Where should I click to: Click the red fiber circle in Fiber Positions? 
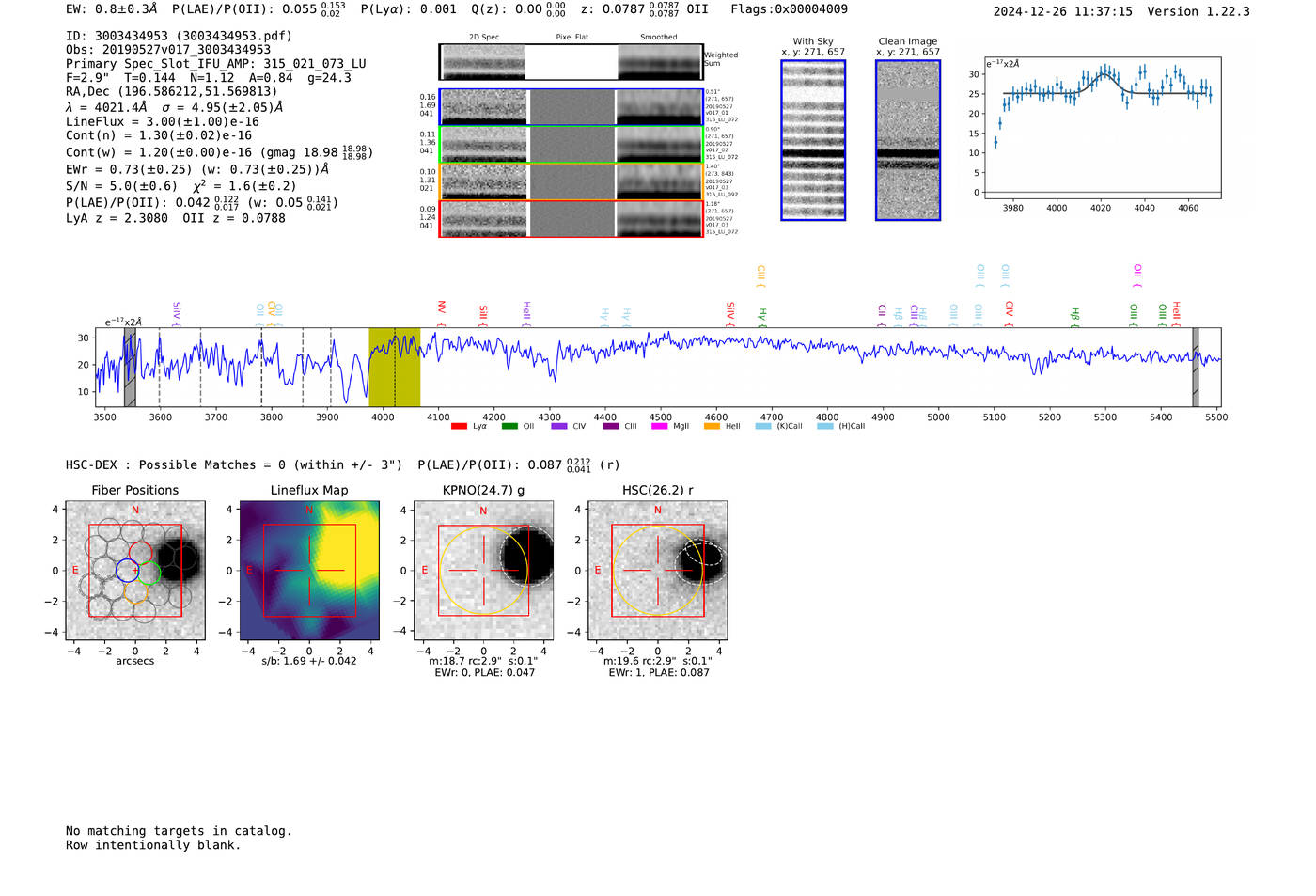tap(140, 553)
